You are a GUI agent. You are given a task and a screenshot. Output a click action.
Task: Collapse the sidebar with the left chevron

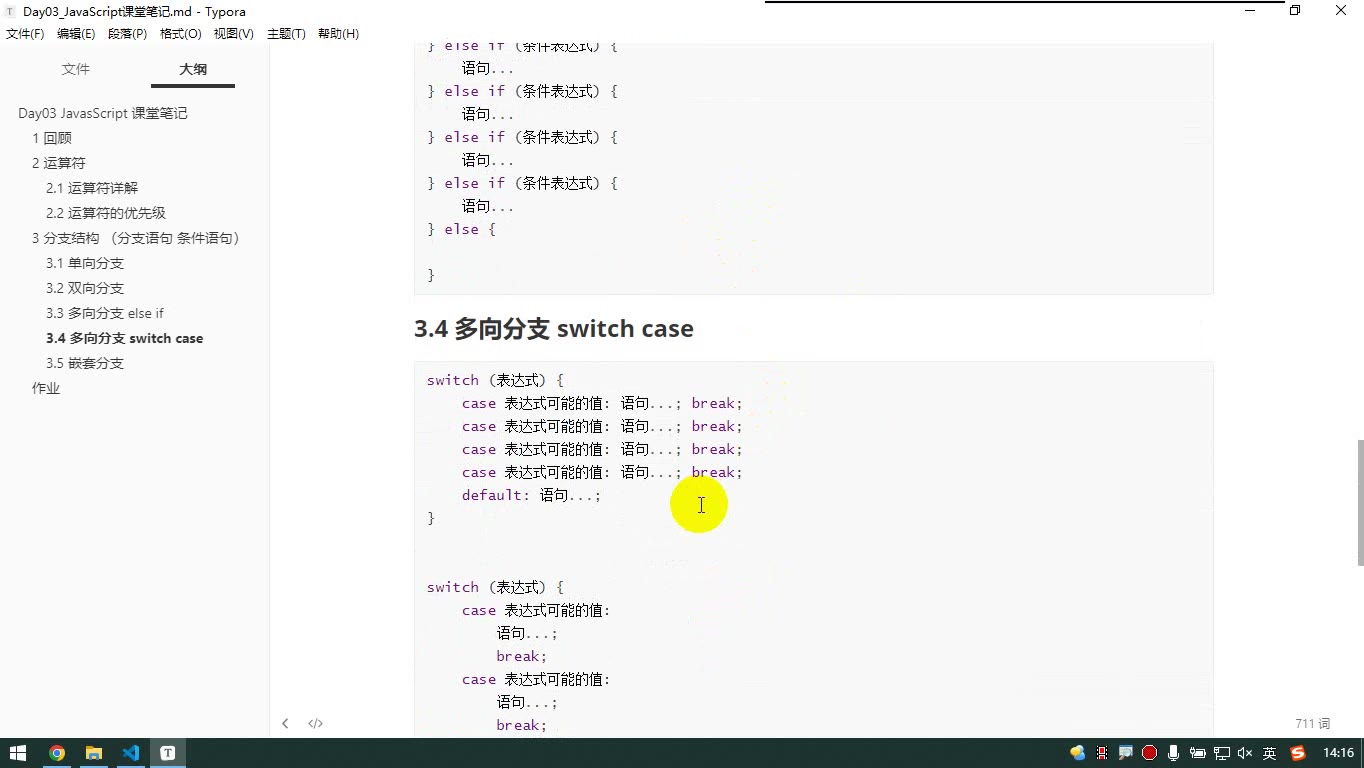(x=285, y=723)
